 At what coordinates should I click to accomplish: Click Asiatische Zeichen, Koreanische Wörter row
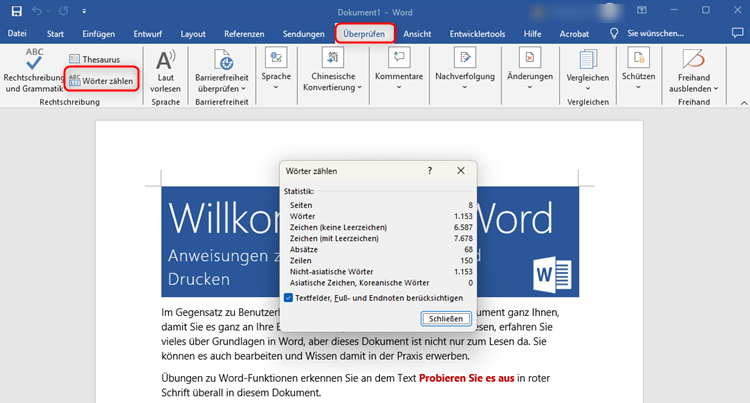point(380,283)
